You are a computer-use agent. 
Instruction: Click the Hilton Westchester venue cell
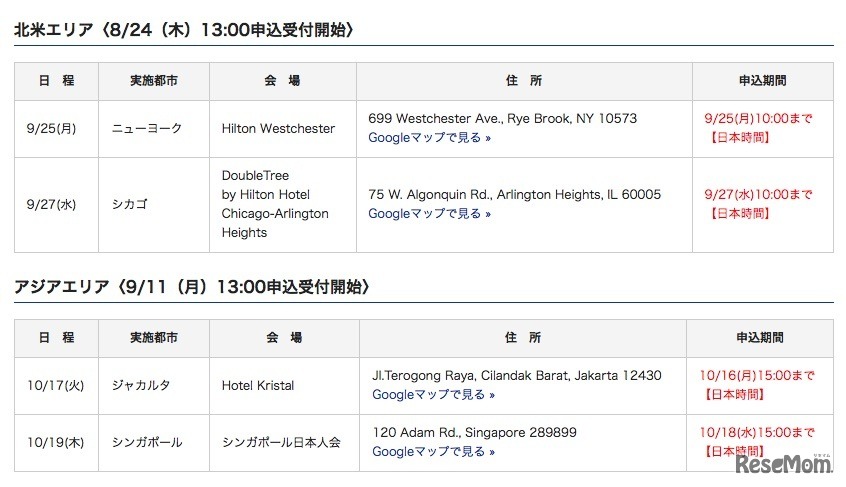coord(278,129)
